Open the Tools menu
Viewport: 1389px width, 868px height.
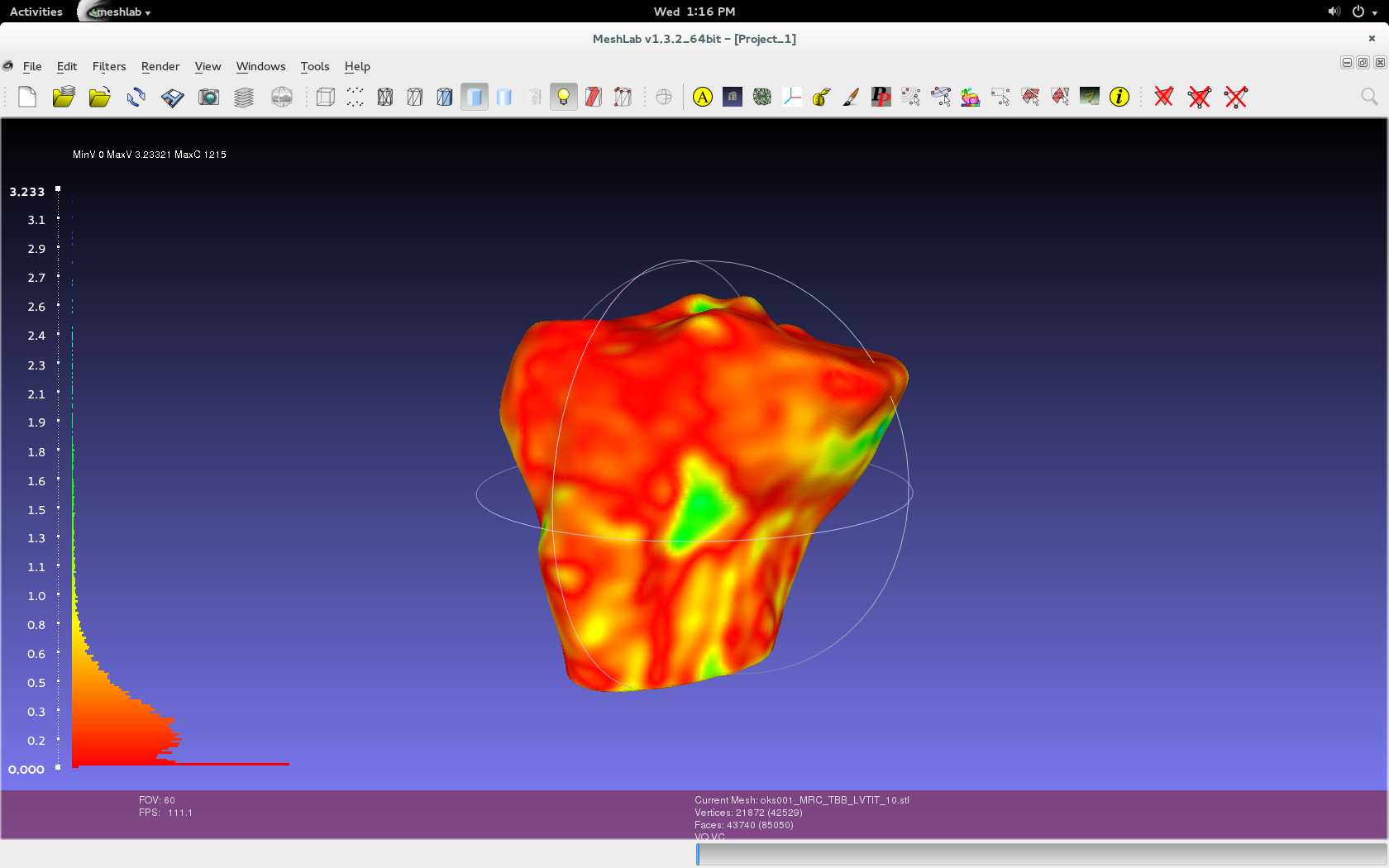[315, 66]
